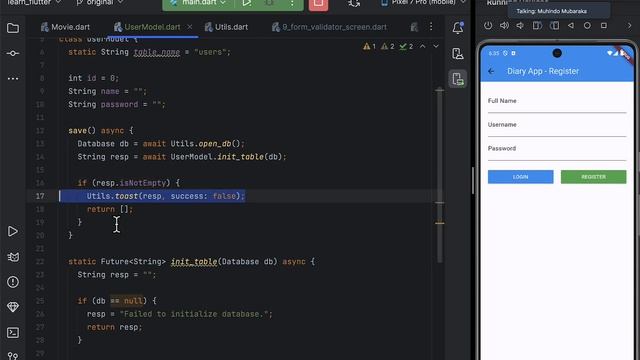Tap REGISTER button in the emulator
640x360 pixels.
593,177
